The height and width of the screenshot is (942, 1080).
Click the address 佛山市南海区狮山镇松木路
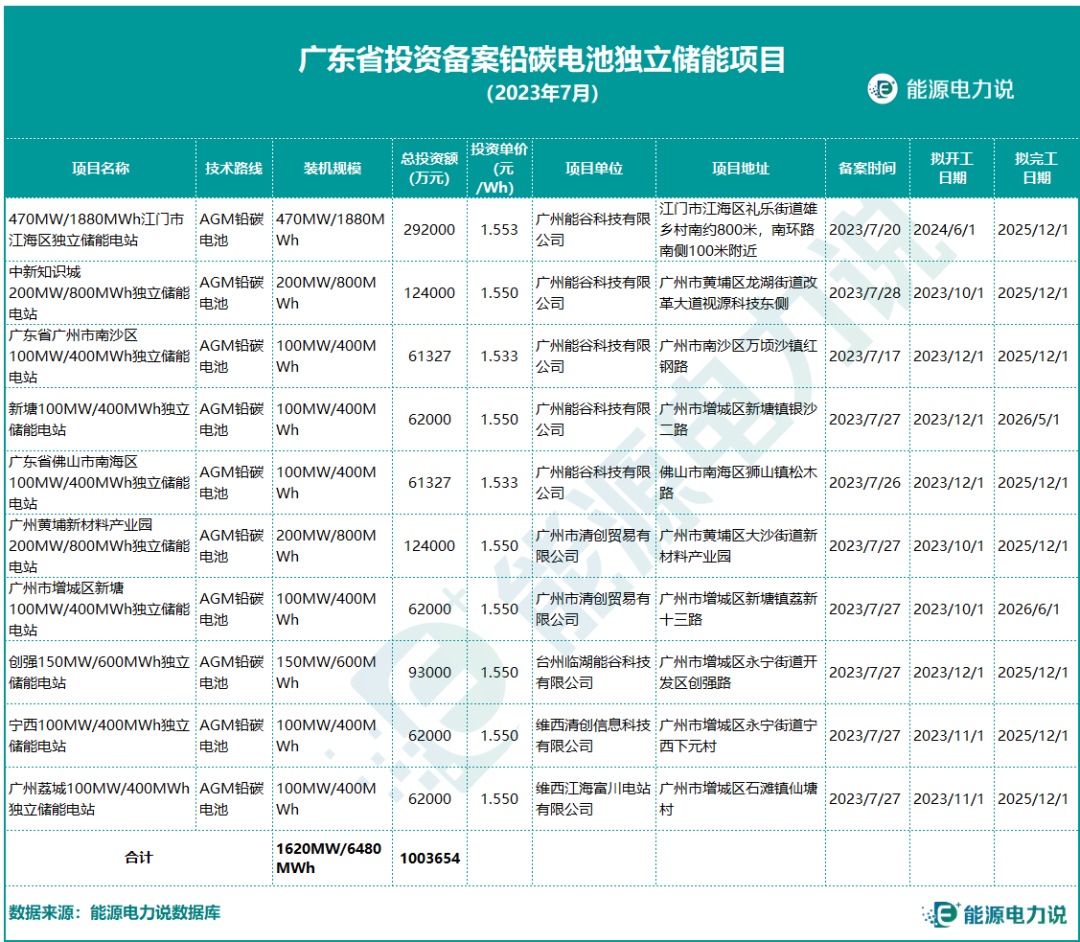[738, 483]
